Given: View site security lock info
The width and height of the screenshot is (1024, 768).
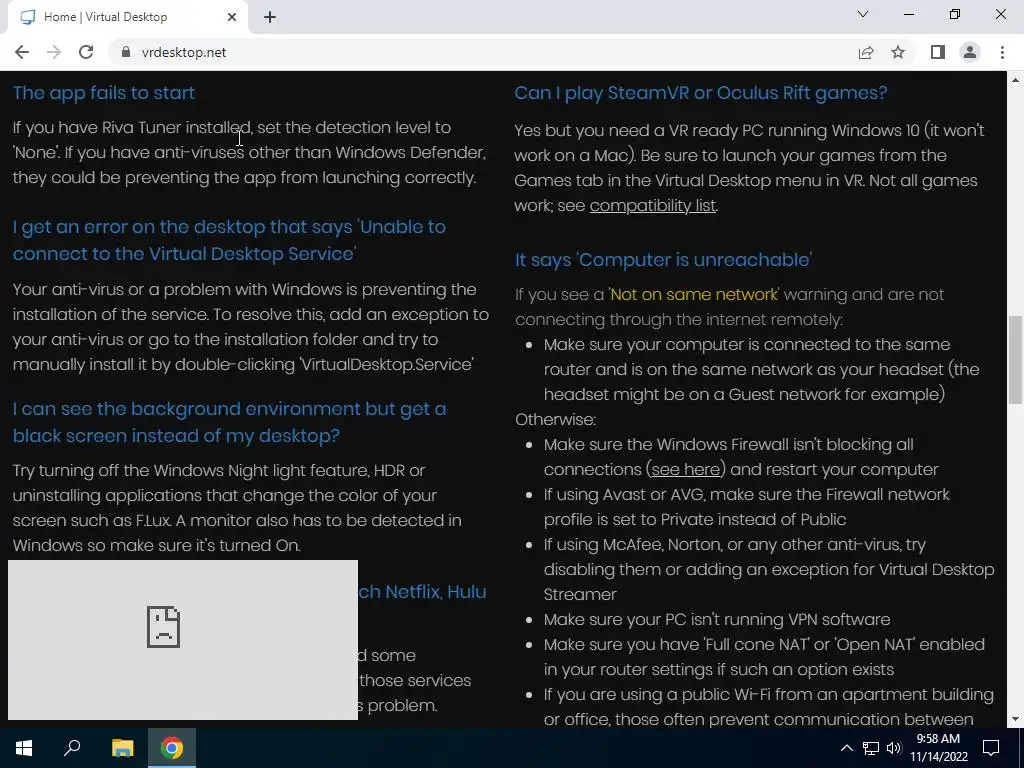Looking at the screenshot, I should point(126,52).
